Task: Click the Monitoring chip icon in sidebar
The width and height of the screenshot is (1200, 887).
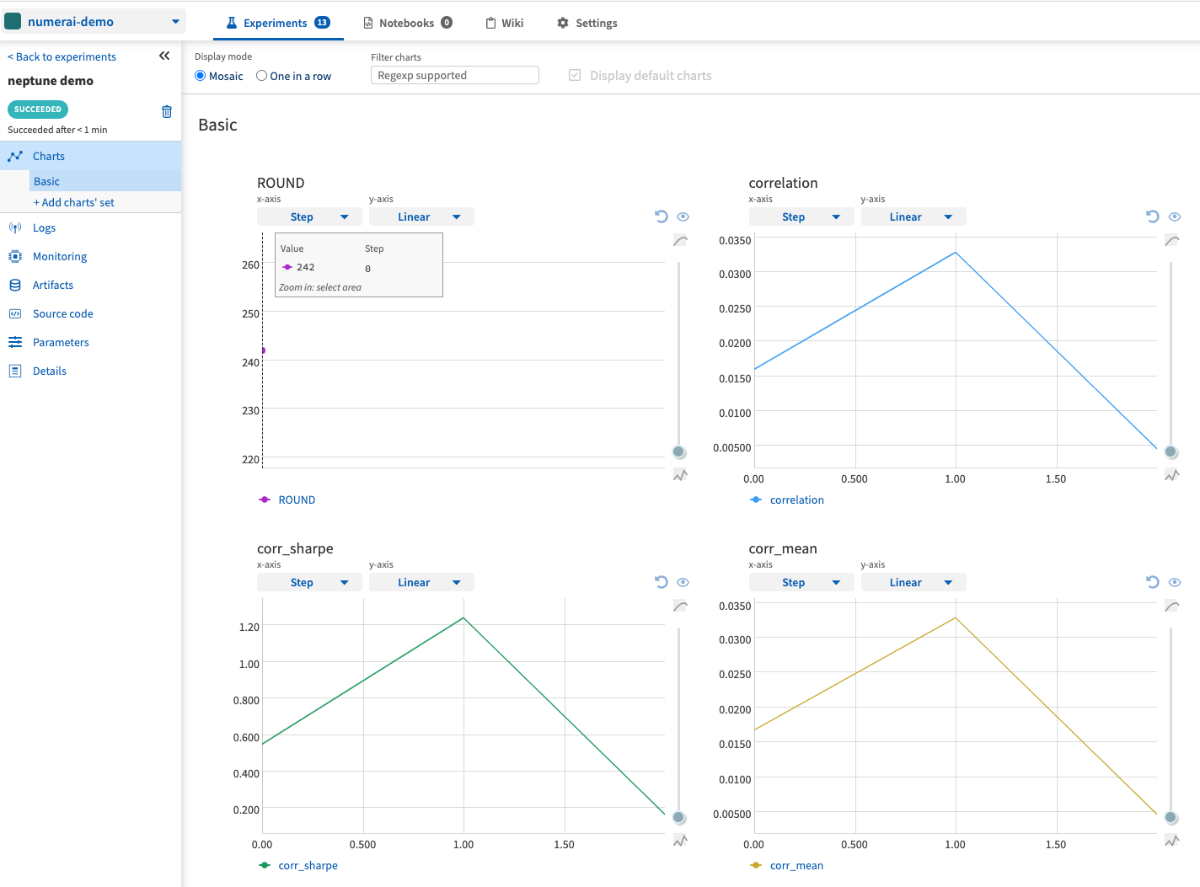Action: [15, 256]
